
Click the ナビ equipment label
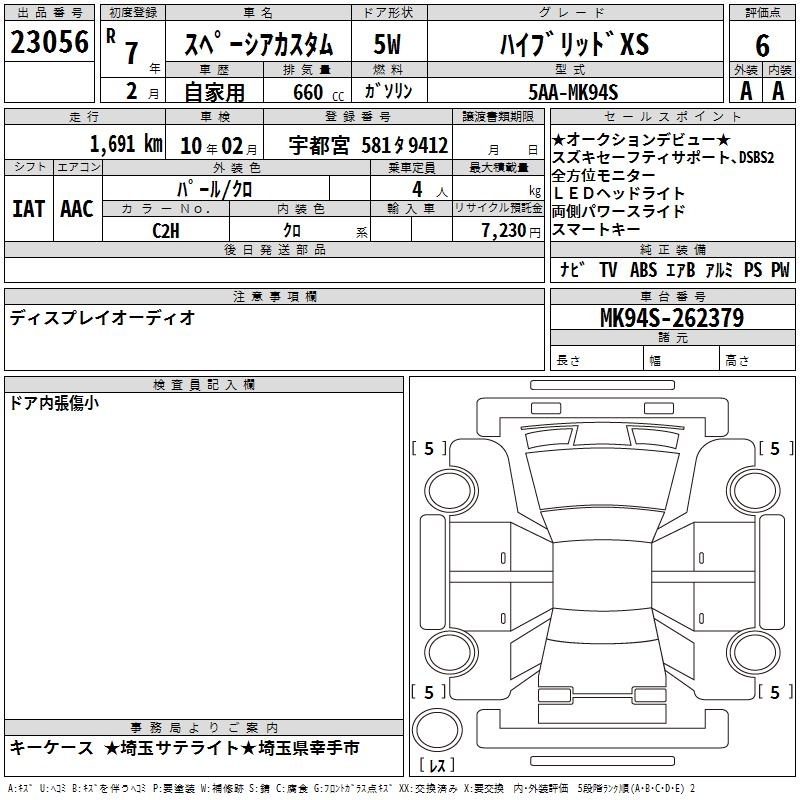tap(572, 270)
